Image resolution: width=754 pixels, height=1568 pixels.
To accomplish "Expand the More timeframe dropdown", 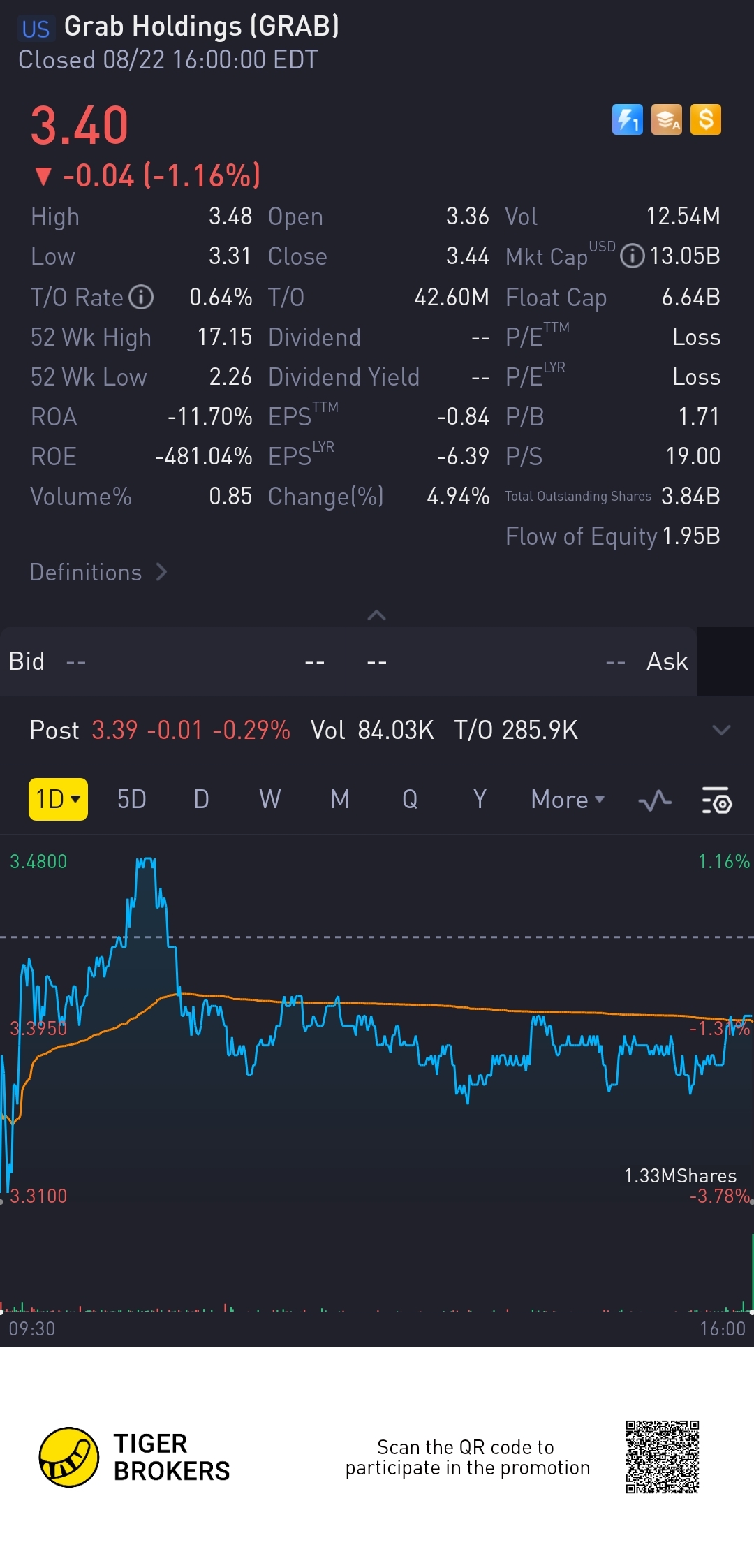I will coord(568,799).
